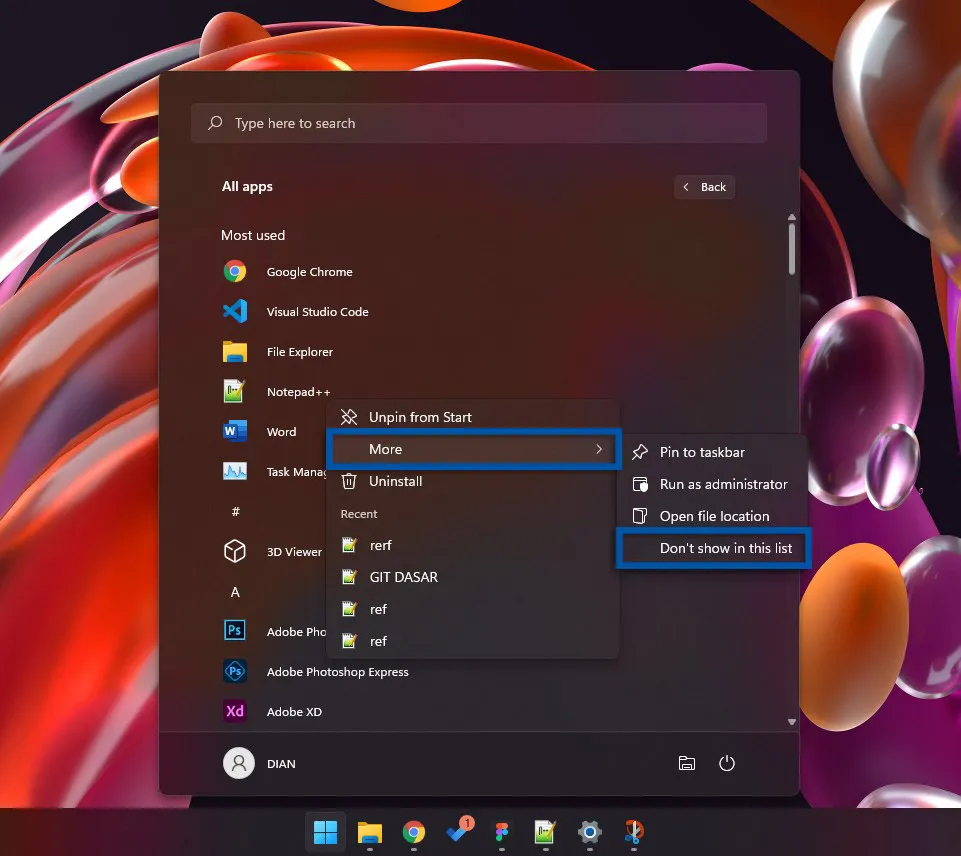This screenshot has width=961, height=856.
Task: Open the DIAN user account menu
Action: click(x=260, y=764)
